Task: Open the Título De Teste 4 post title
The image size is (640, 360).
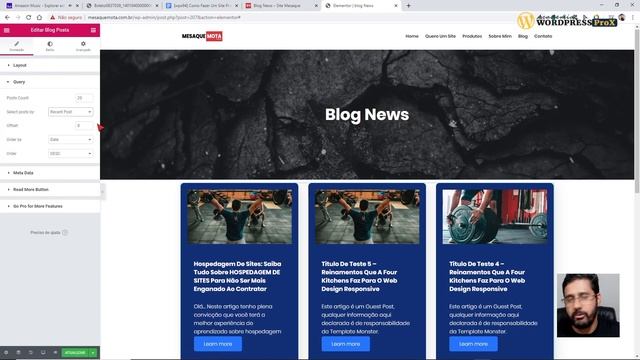Action: [x=487, y=276]
